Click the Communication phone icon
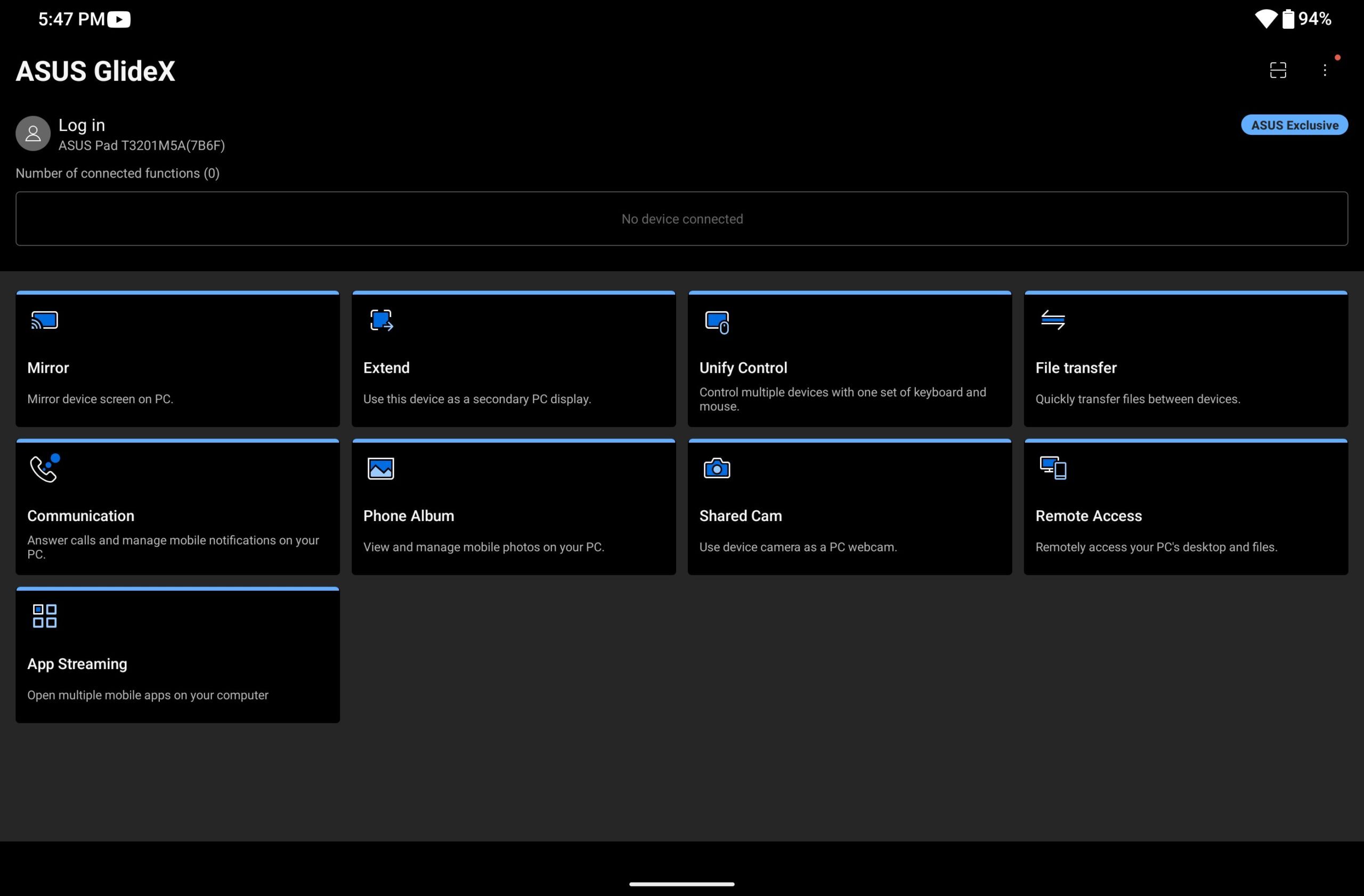The height and width of the screenshot is (896, 1364). (x=45, y=468)
